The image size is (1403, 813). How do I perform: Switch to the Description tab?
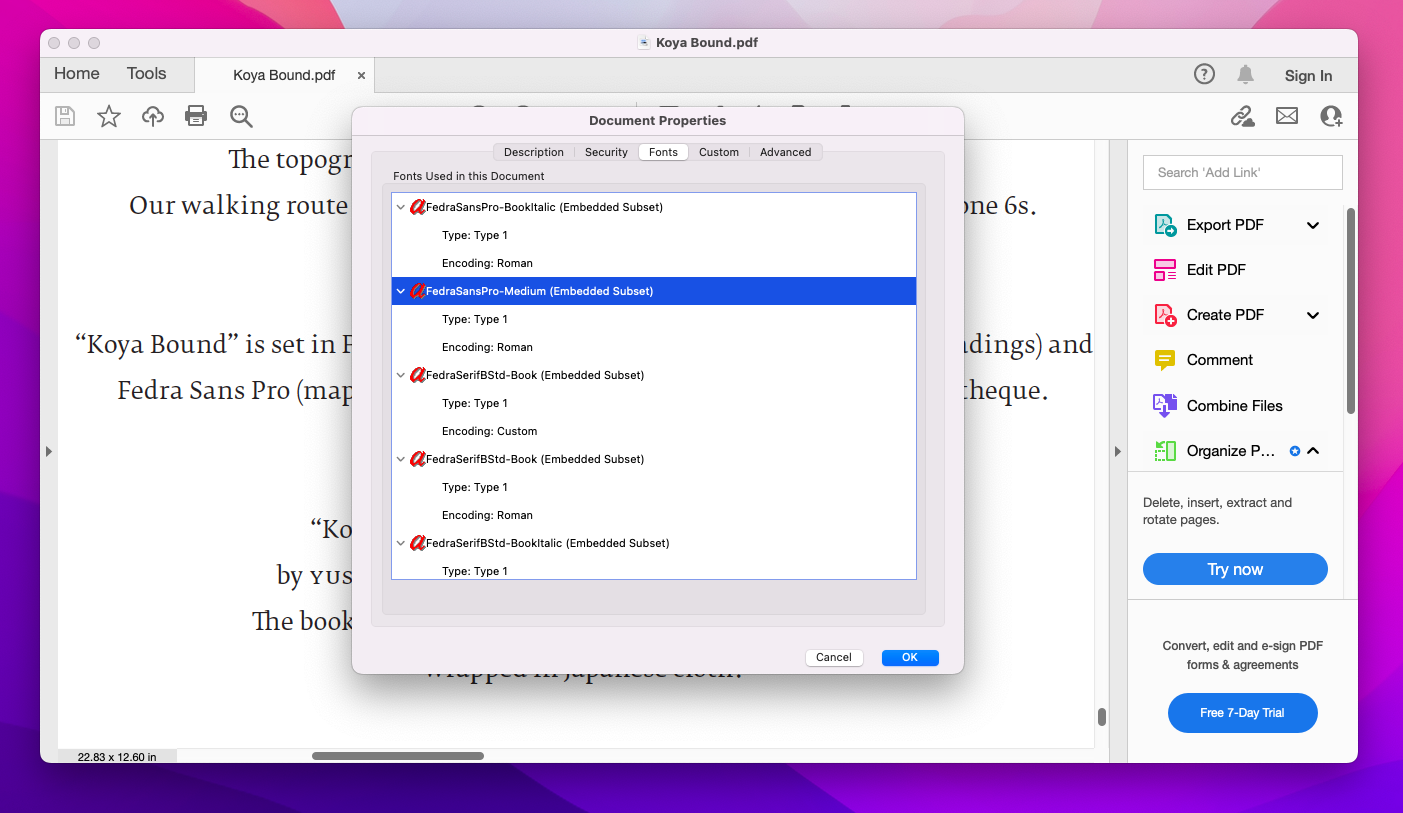coord(533,152)
